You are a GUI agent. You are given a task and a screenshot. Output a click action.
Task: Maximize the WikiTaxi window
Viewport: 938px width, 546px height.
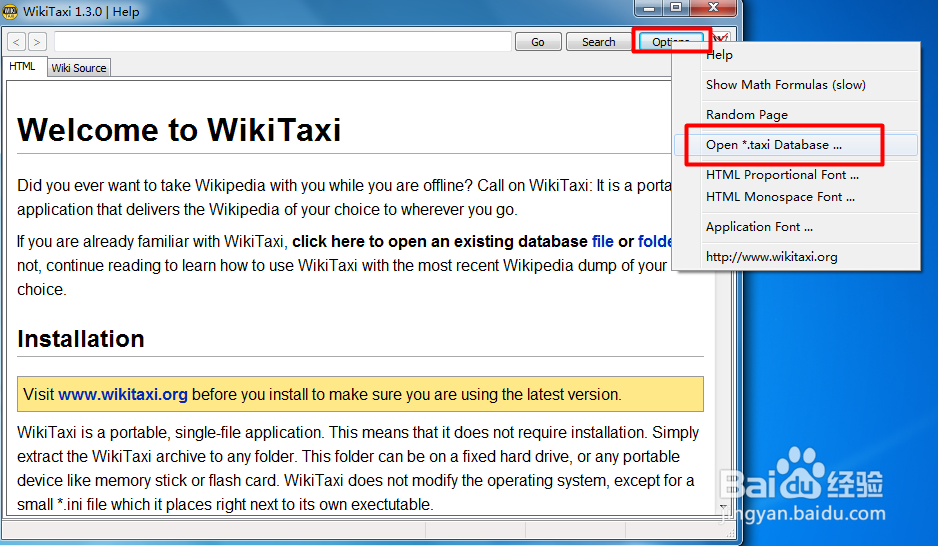click(x=676, y=8)
